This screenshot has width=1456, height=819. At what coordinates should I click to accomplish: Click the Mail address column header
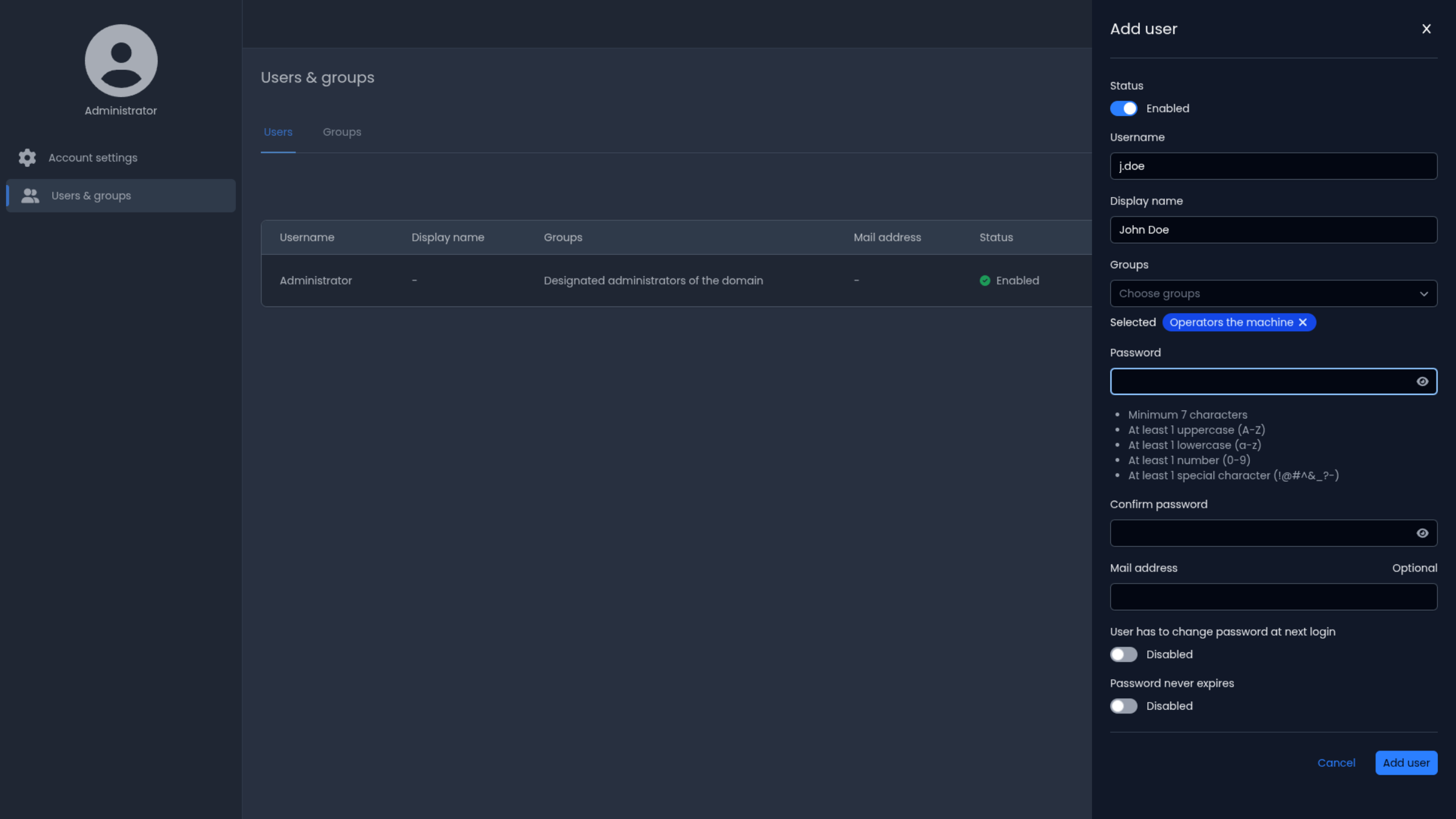[x=887, y=237]
